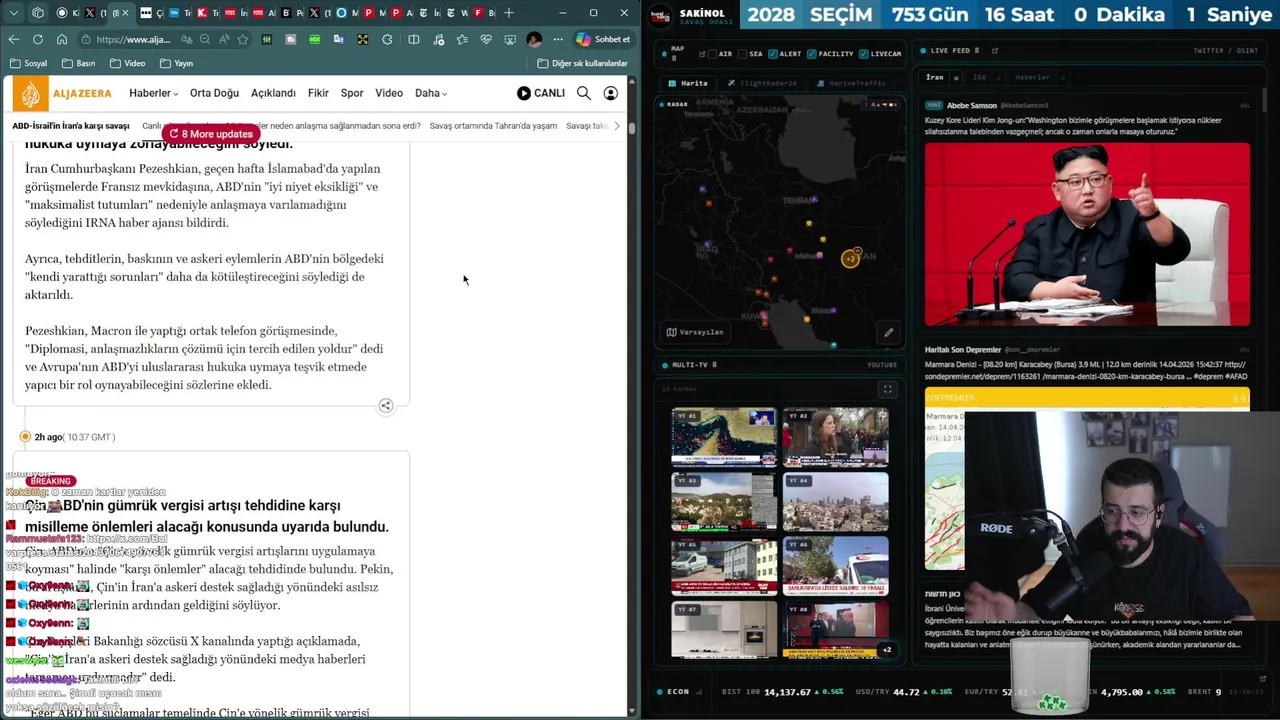The image size is (1280, 720).
Task: Open browser settings and more menu
Action: [558, 39]
